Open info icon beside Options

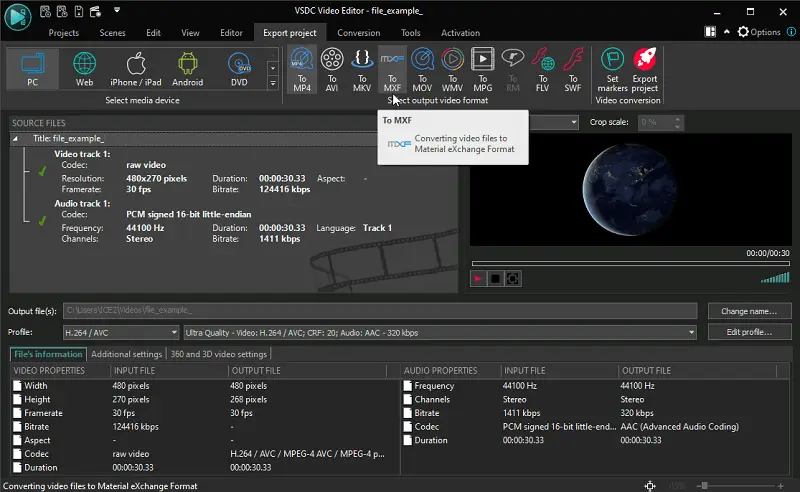coord(791,32)
